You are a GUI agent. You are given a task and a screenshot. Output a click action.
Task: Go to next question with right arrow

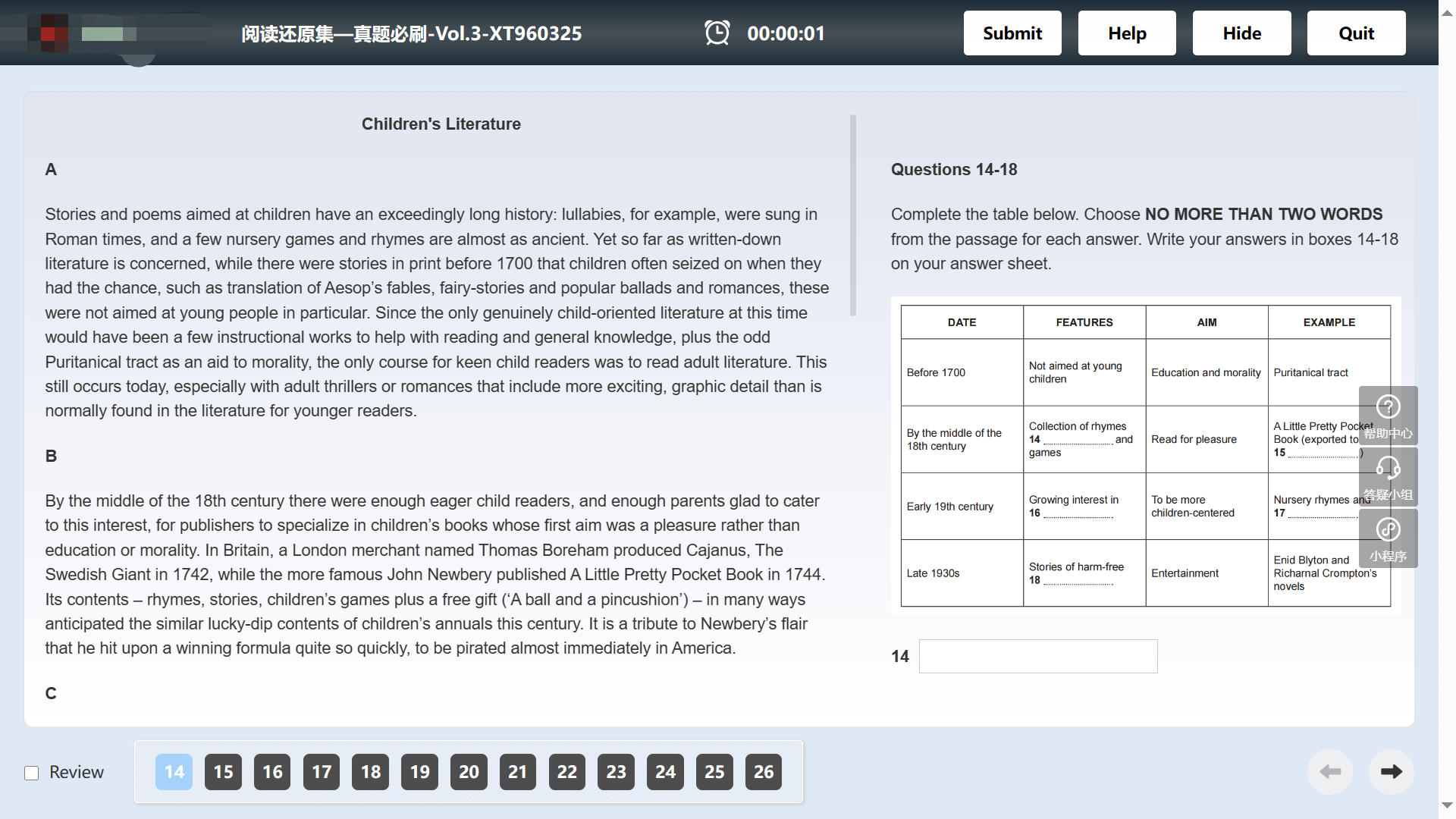tap(1391, 772)
